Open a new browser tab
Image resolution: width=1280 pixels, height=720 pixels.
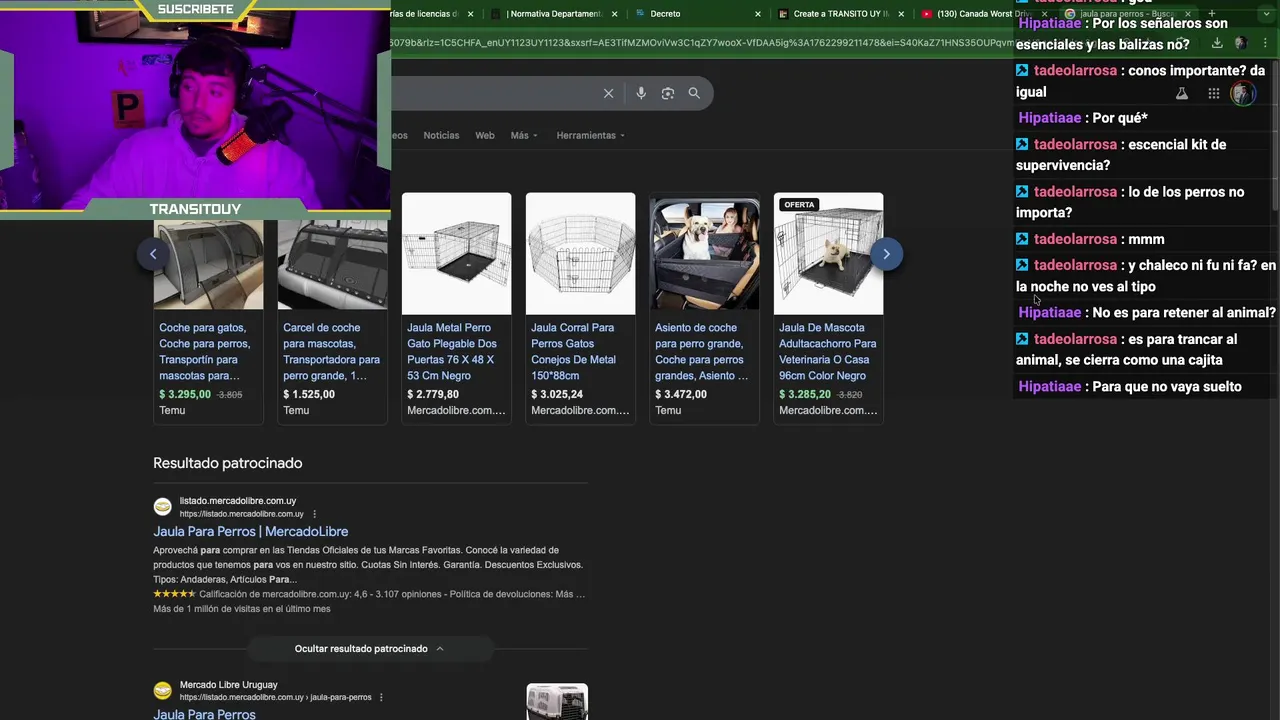[x=1212, y=14]
